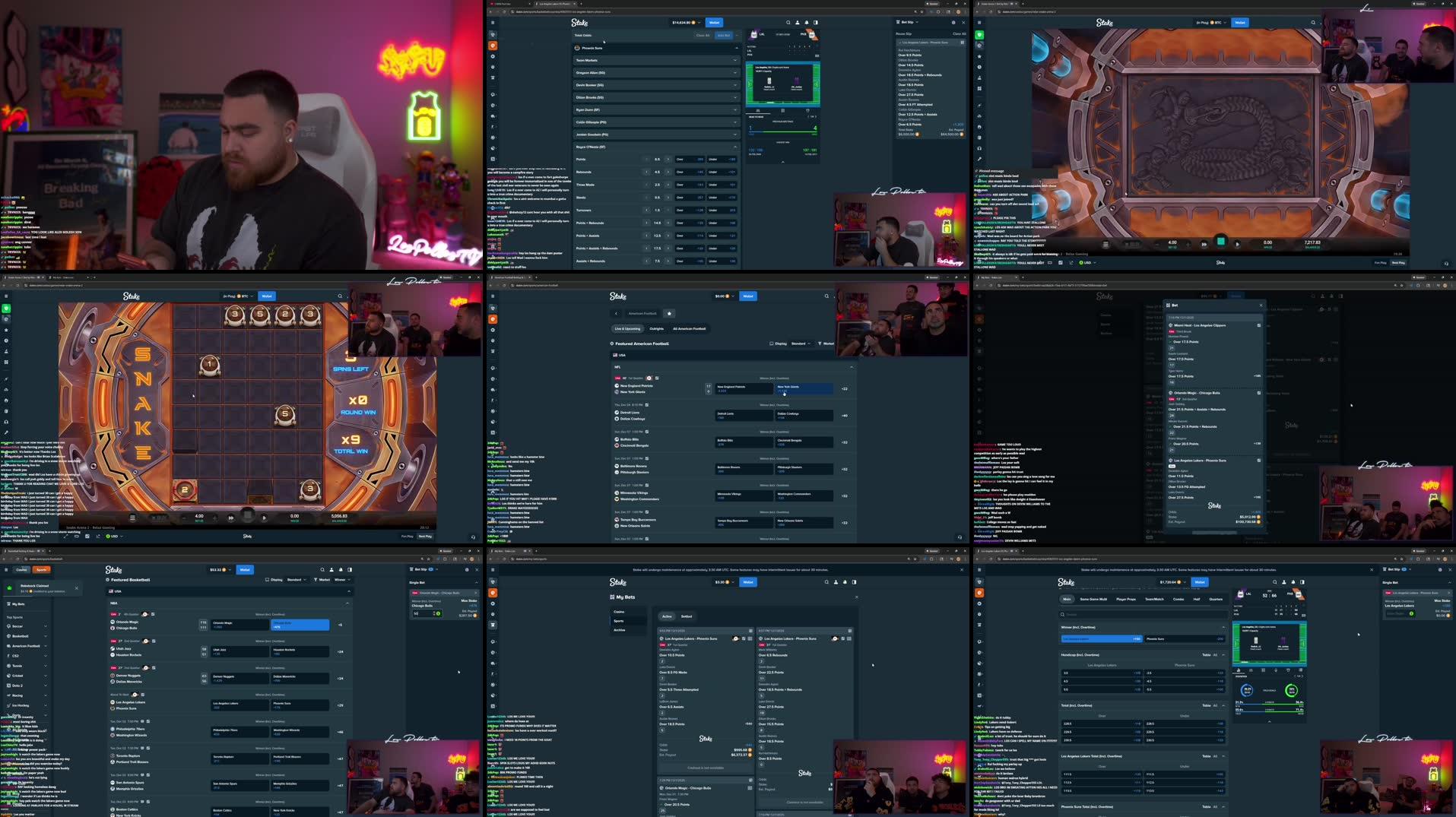1456x817 pixels.
Task: Favorite American Football using the star icon
Action: (668, 312)
